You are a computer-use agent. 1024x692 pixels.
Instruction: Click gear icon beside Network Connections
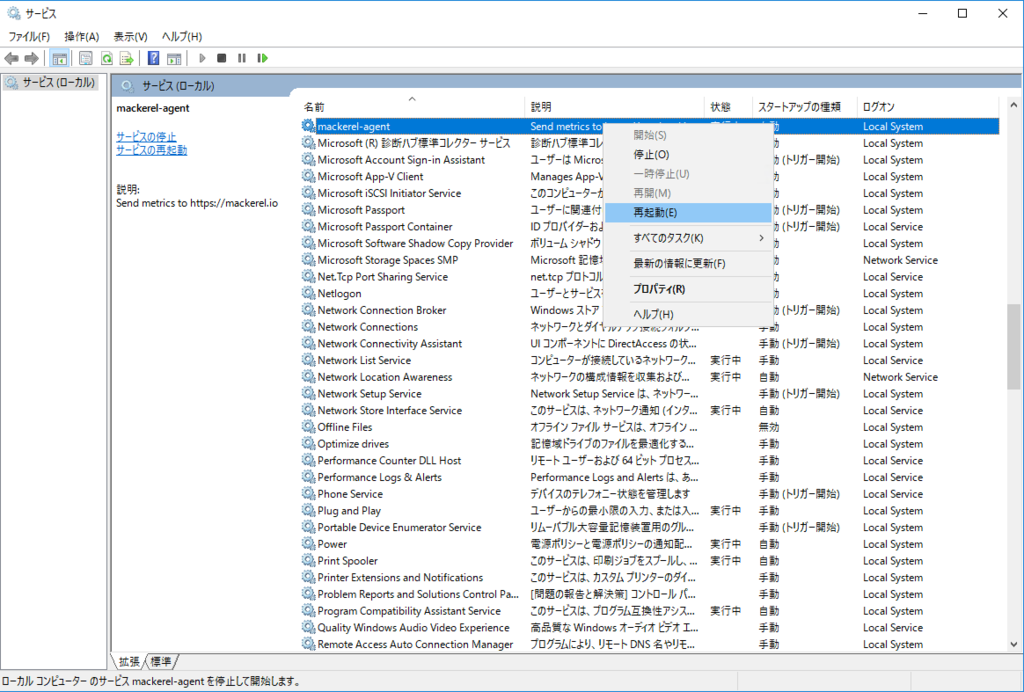point(308,326)
